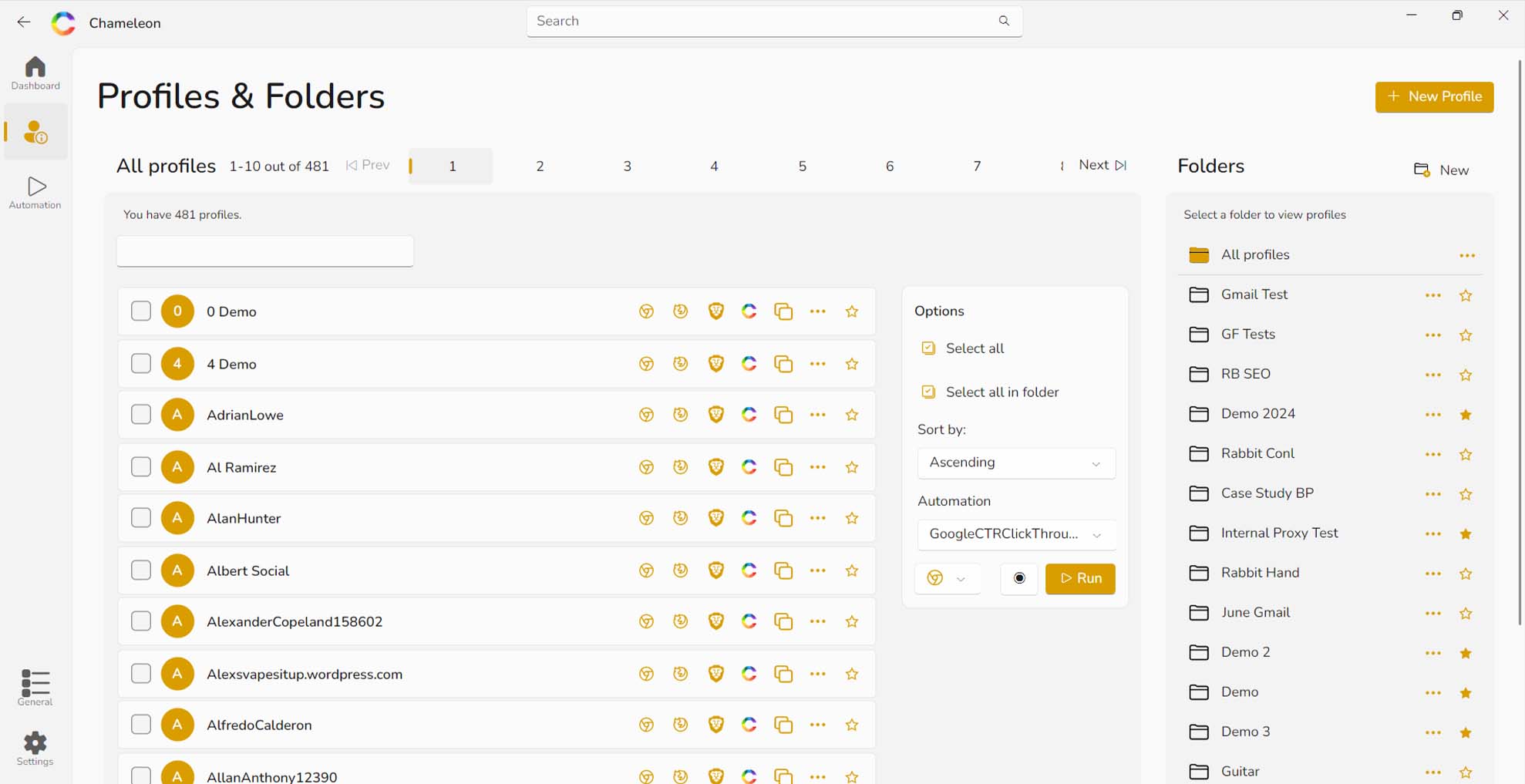
Task: Select the AlanHunter checkbox
Action: tap(141, 518)
